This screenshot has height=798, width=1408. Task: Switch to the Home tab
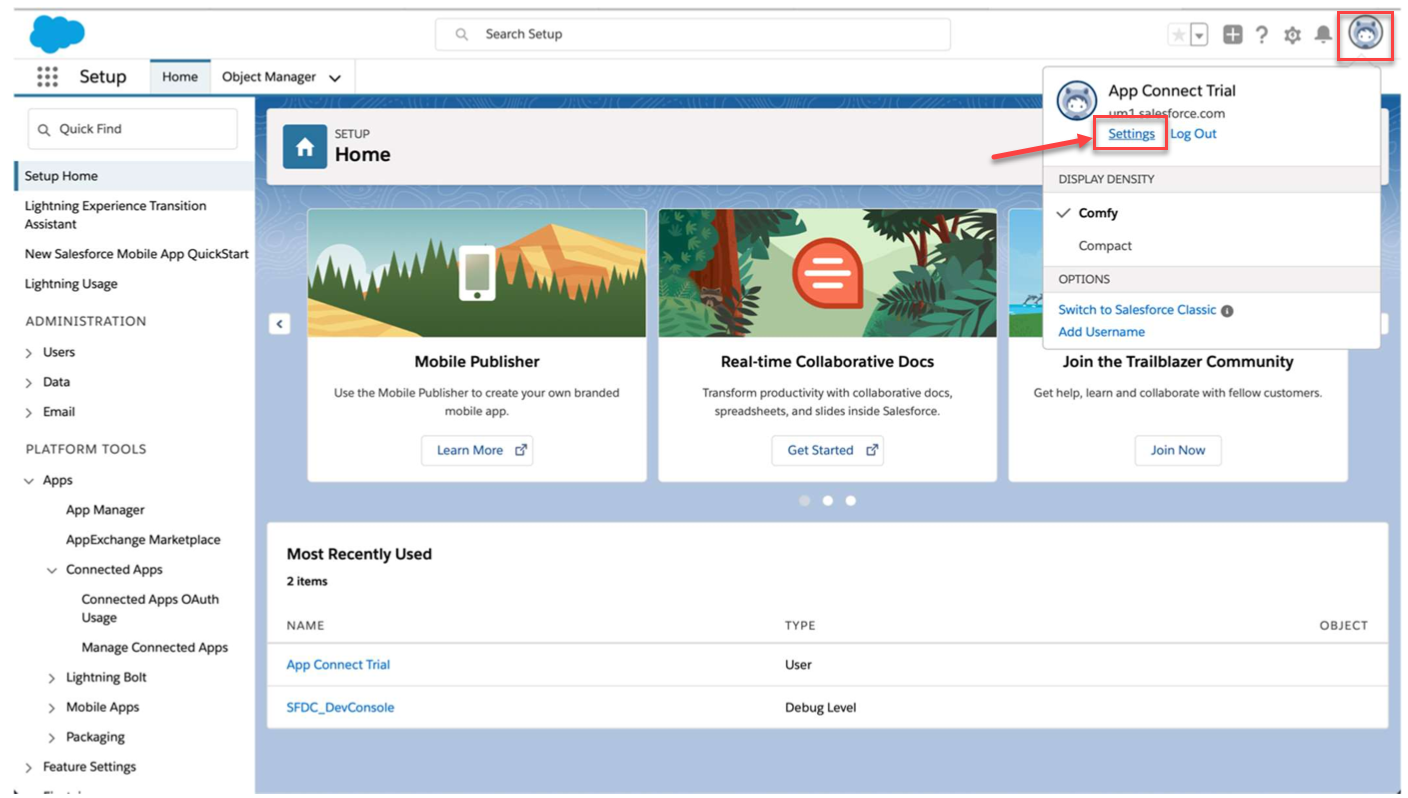pos(180,77)
